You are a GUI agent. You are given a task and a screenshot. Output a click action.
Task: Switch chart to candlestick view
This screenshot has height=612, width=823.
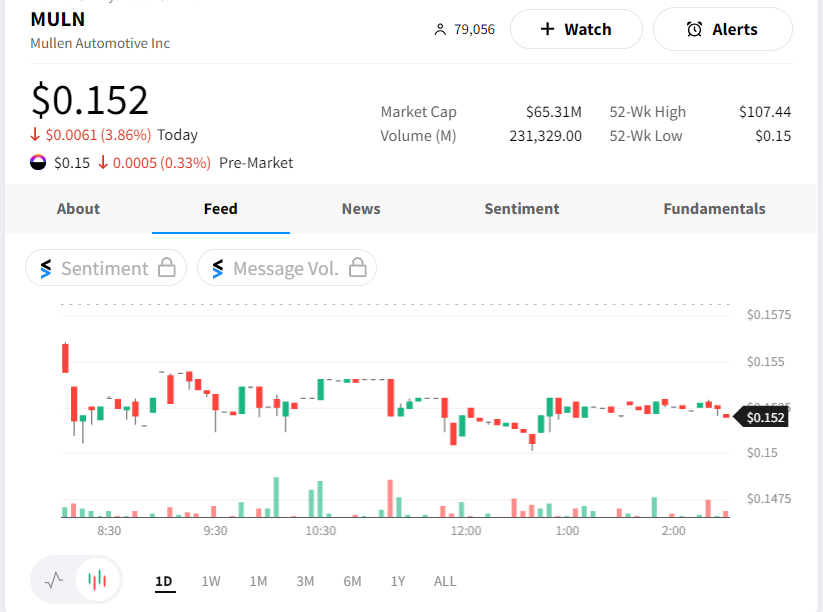(97, 579)
